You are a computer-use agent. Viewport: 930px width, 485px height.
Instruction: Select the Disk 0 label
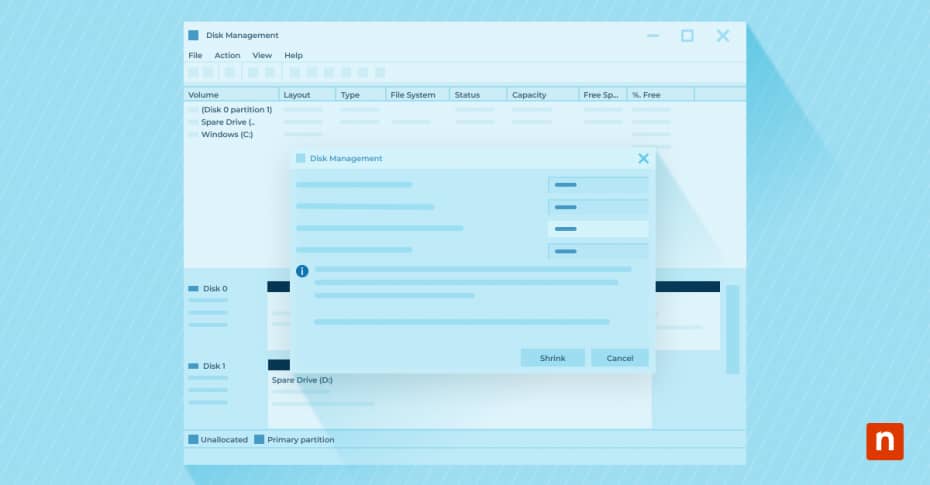pos(215,289)
